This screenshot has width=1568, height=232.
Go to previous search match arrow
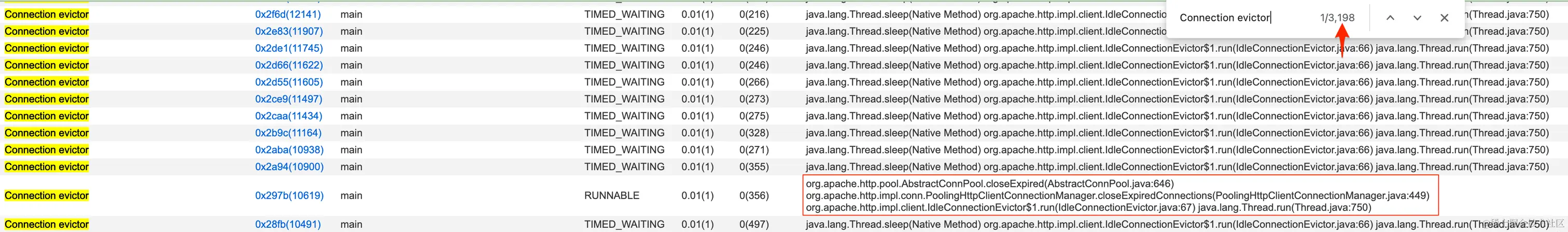[1390, 18]
